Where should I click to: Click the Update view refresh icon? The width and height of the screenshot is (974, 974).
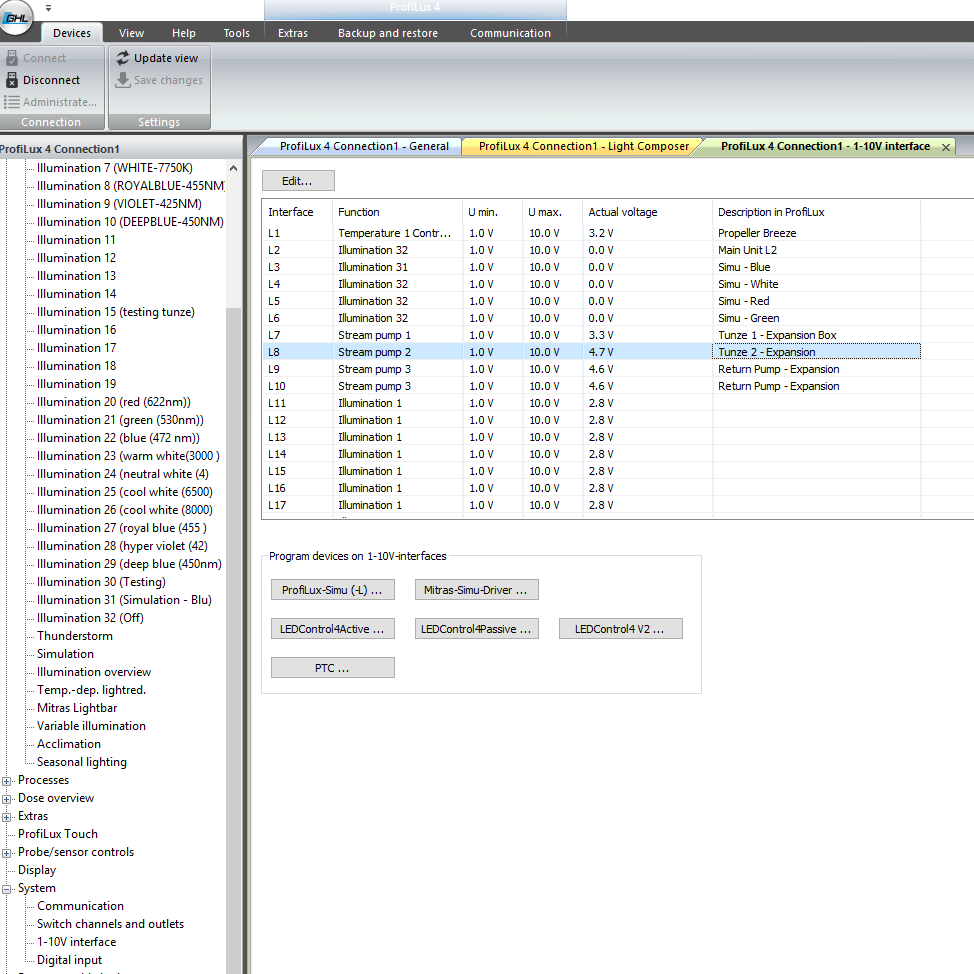tap(123, 58)
